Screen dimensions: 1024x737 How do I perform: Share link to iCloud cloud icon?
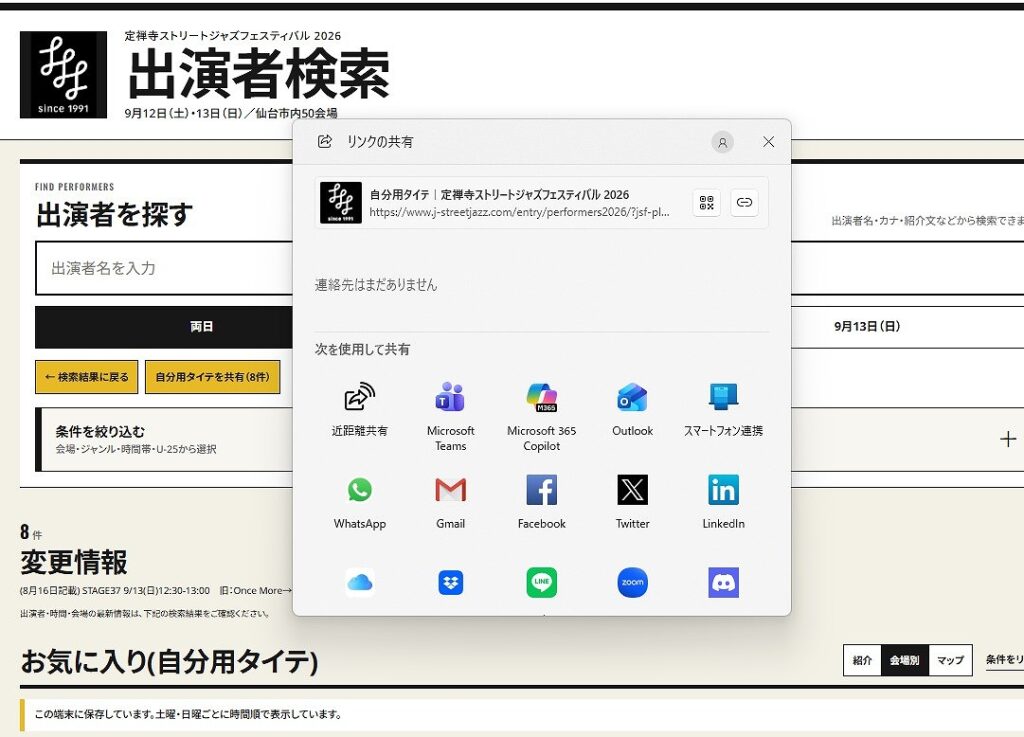(x=359, y=582)
